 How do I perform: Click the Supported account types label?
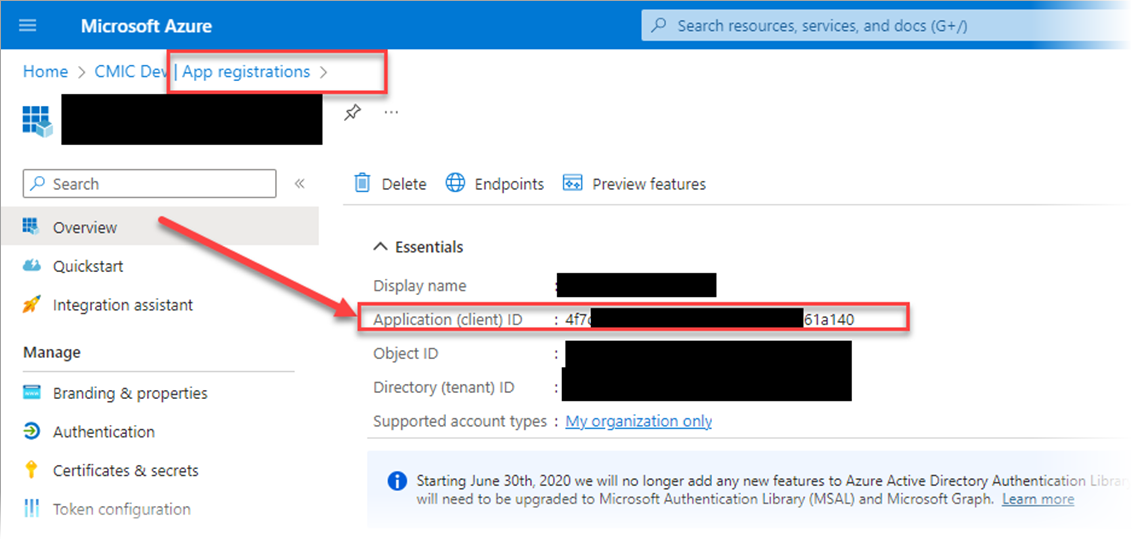click(x=460, y=421)
